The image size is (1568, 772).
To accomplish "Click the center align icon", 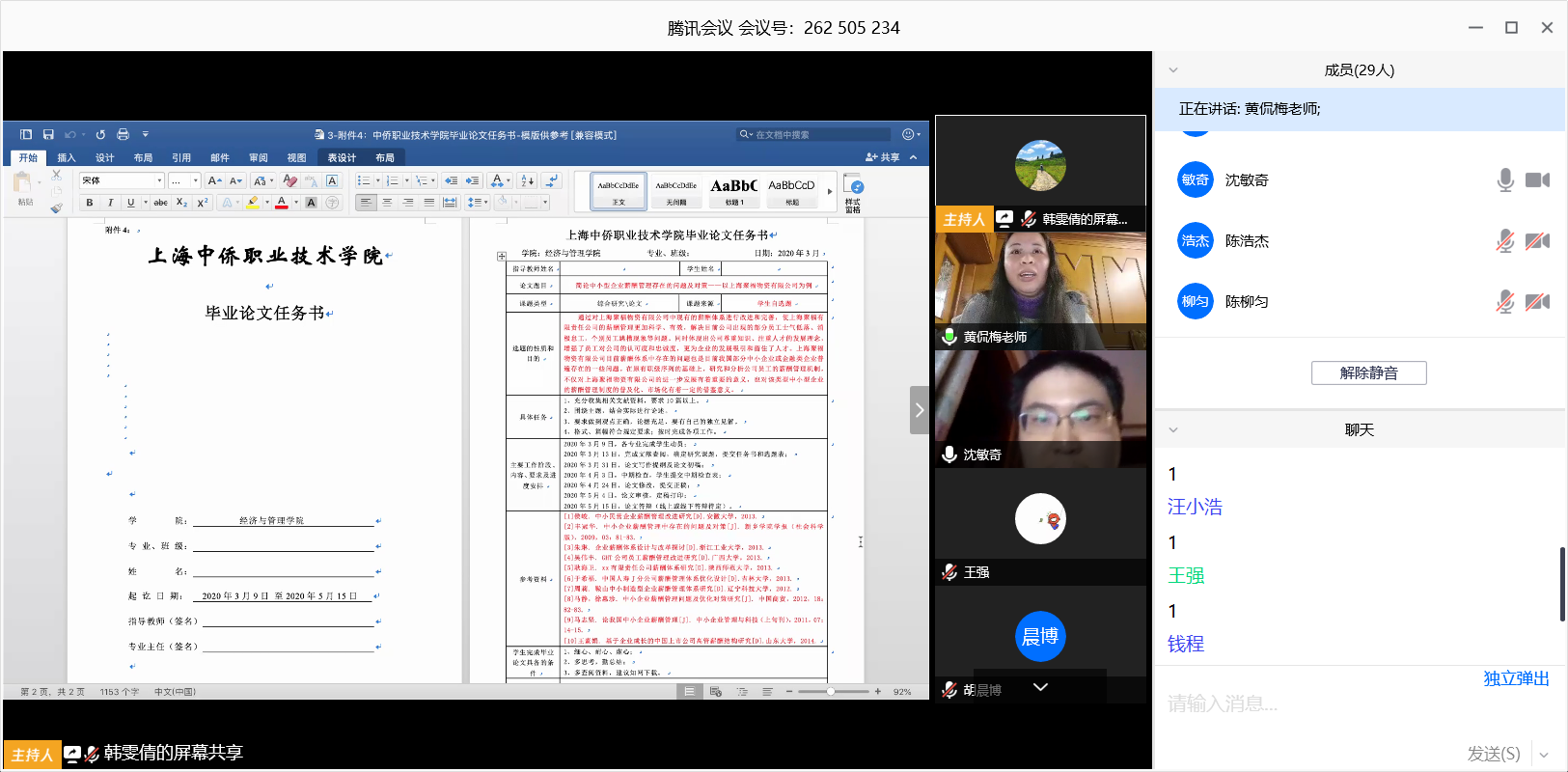I will 387,203.
